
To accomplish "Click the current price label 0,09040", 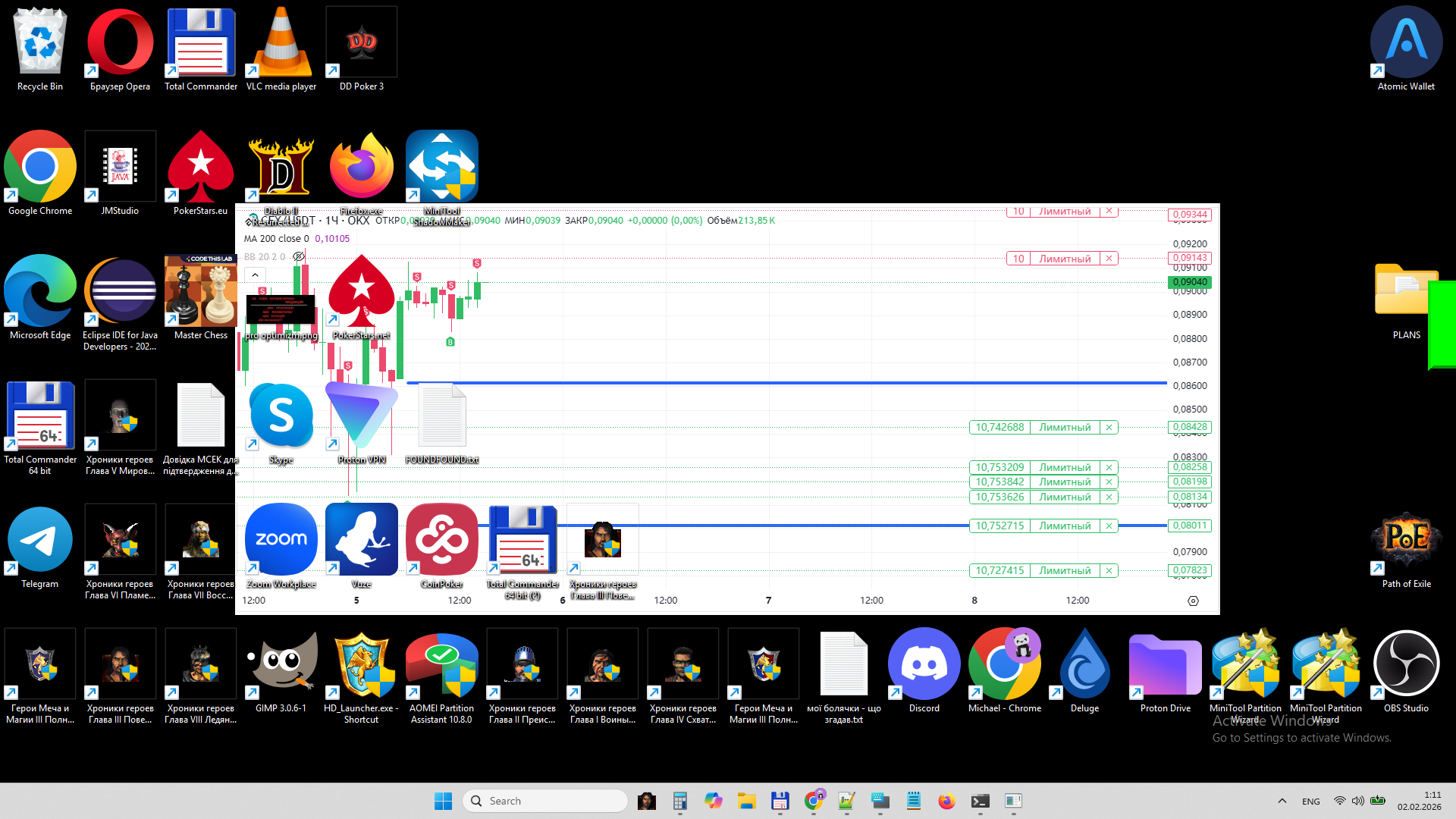I will point(1189,282).
